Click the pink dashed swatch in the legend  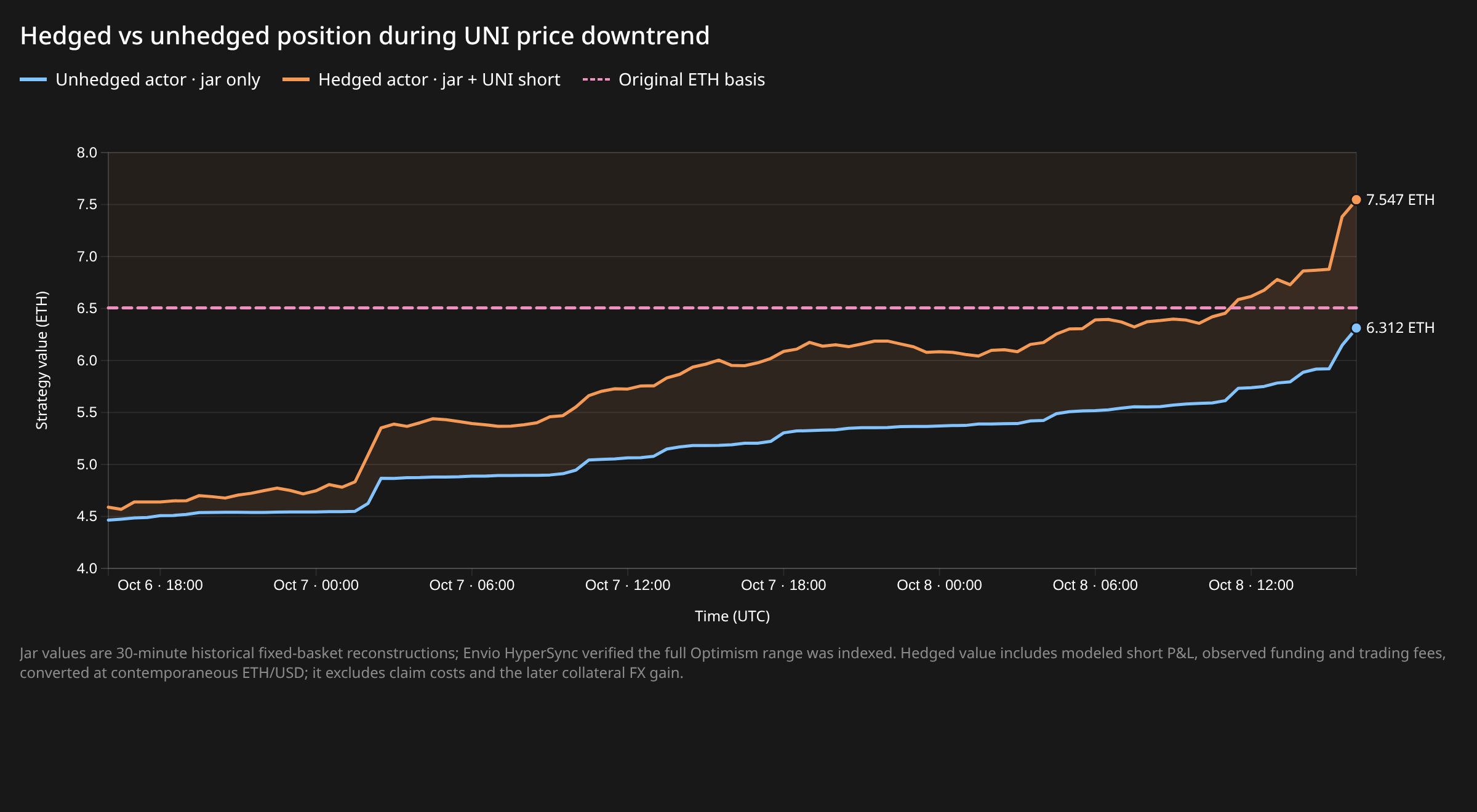click(x=596, y=80)
